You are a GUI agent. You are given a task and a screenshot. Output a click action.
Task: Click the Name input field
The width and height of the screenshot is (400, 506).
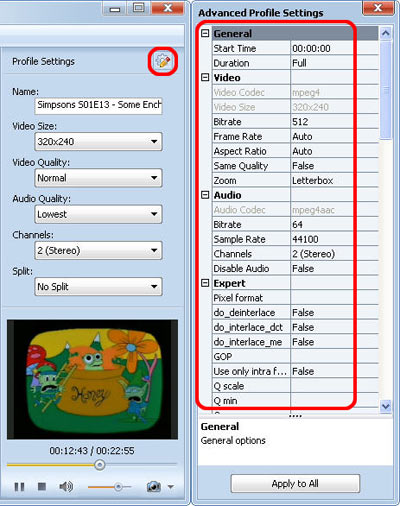click(x=98, y=105)
